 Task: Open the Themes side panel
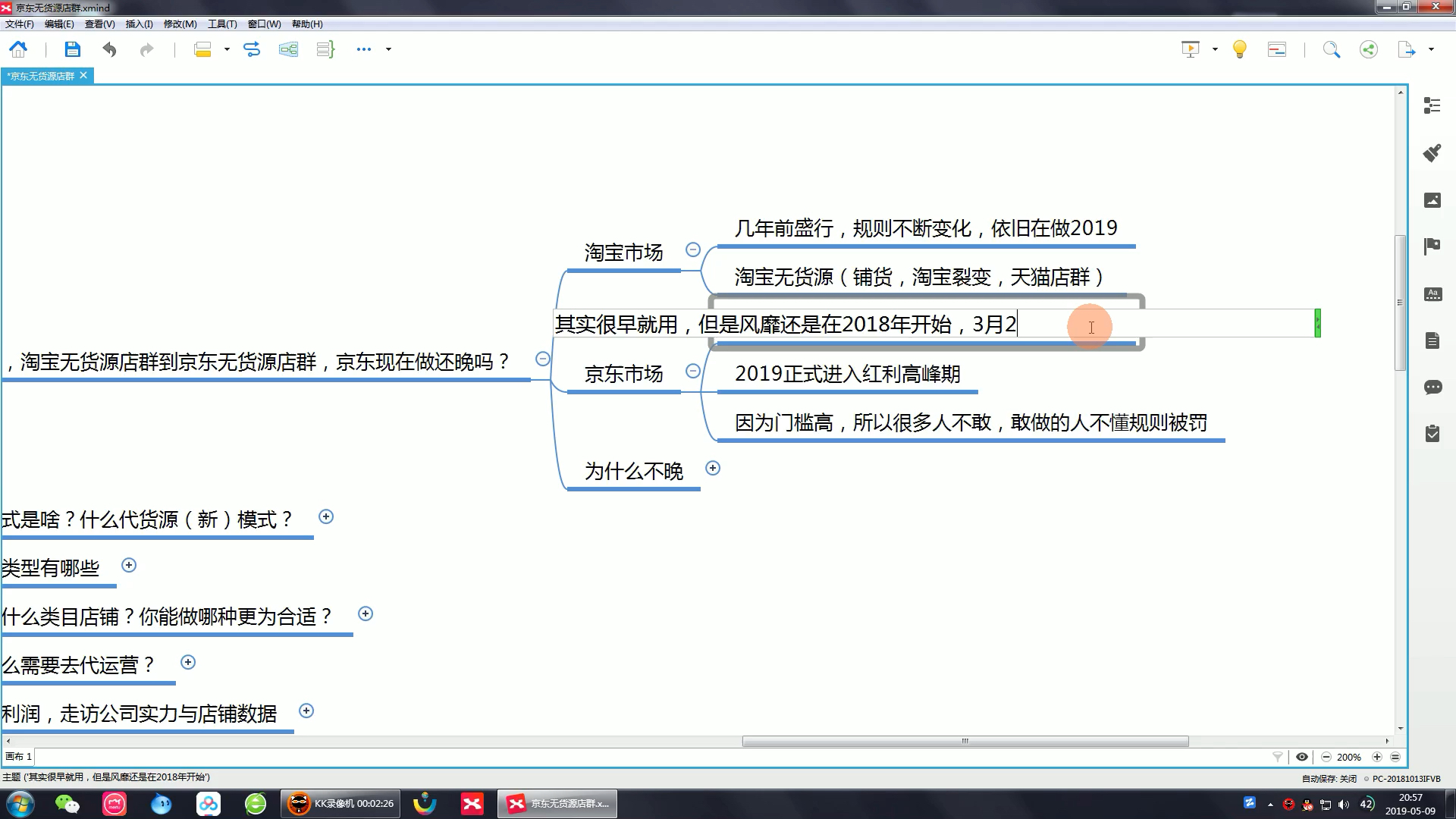[x=1432, y=294]
